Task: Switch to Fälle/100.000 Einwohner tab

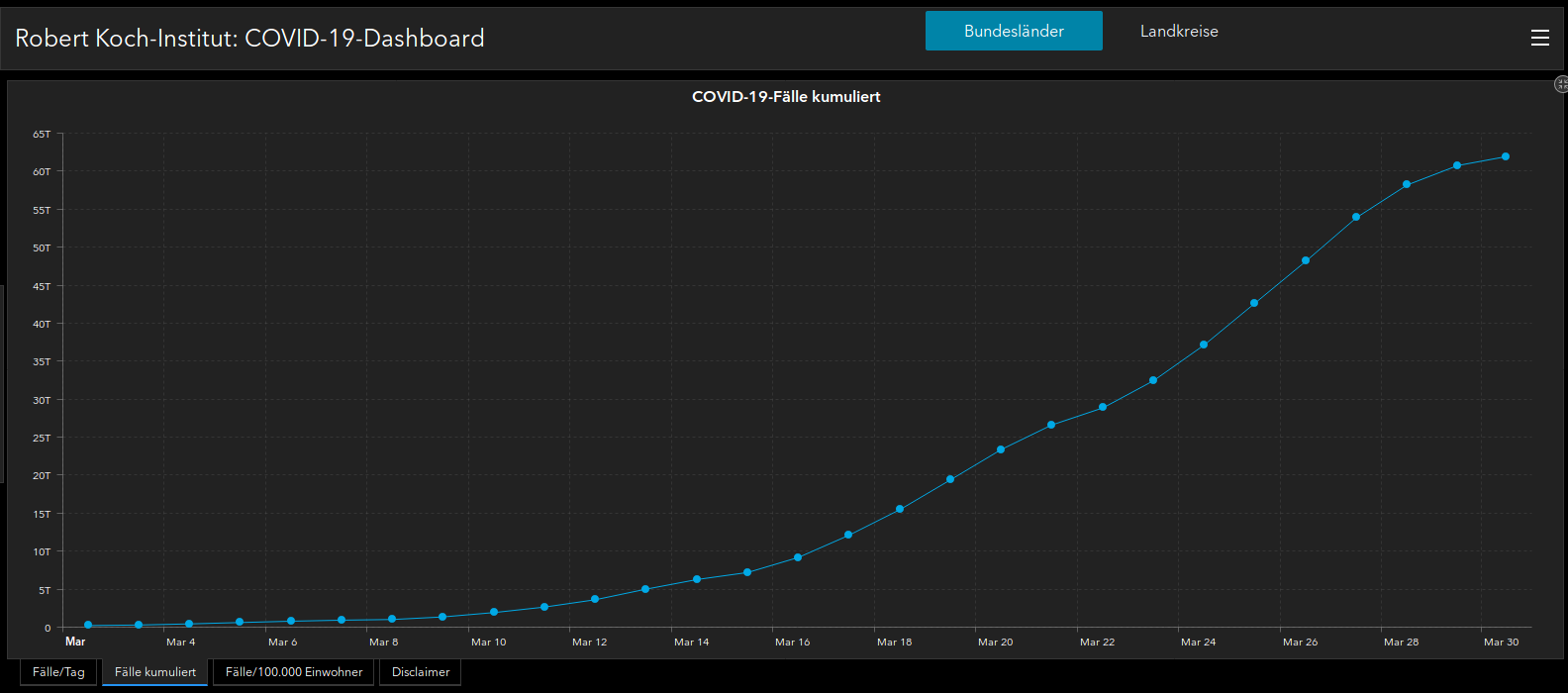Action: [x=294, y=672]
